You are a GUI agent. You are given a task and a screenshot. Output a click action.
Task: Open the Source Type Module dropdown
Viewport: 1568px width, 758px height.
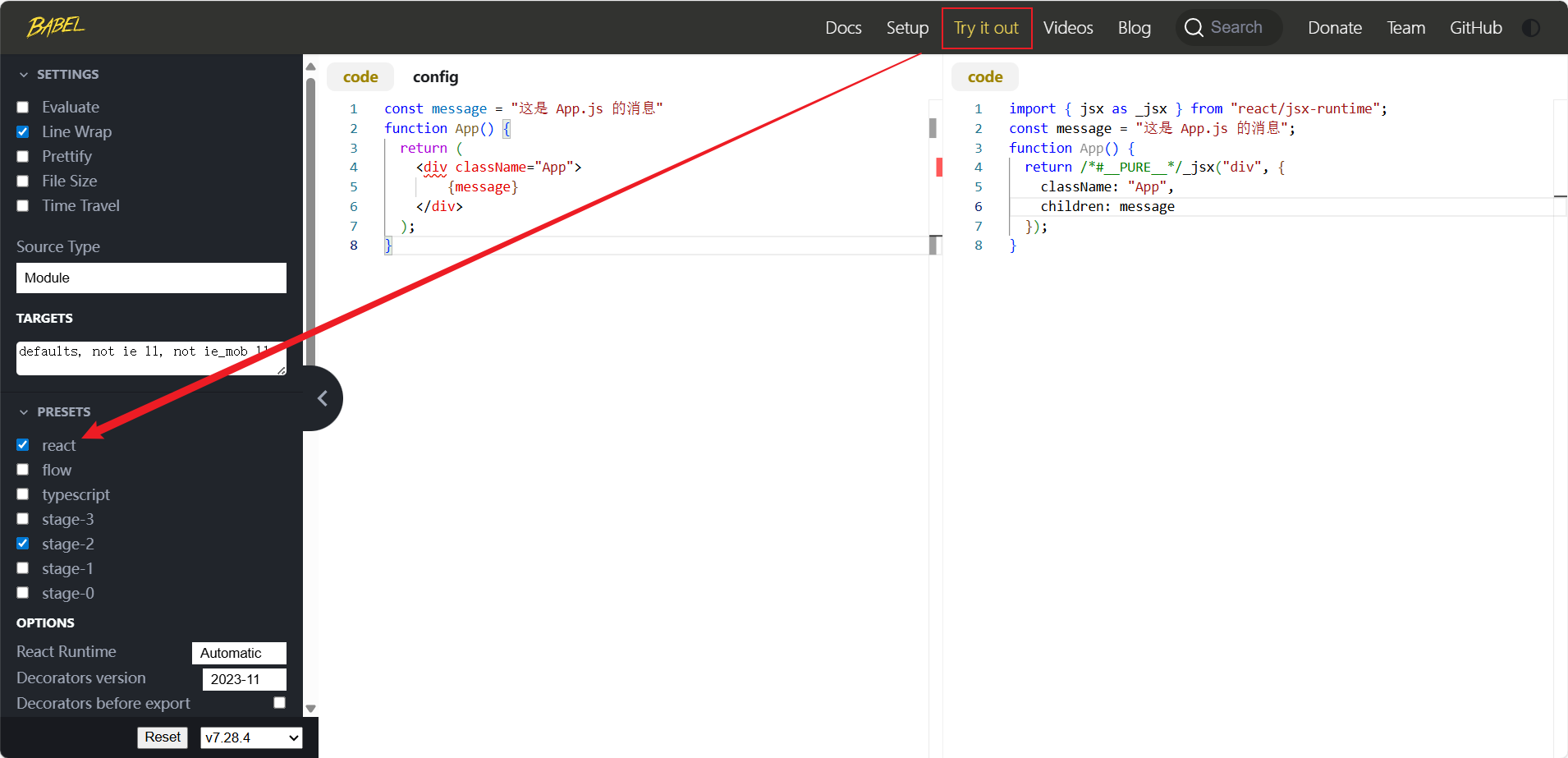tap(151, 278)
